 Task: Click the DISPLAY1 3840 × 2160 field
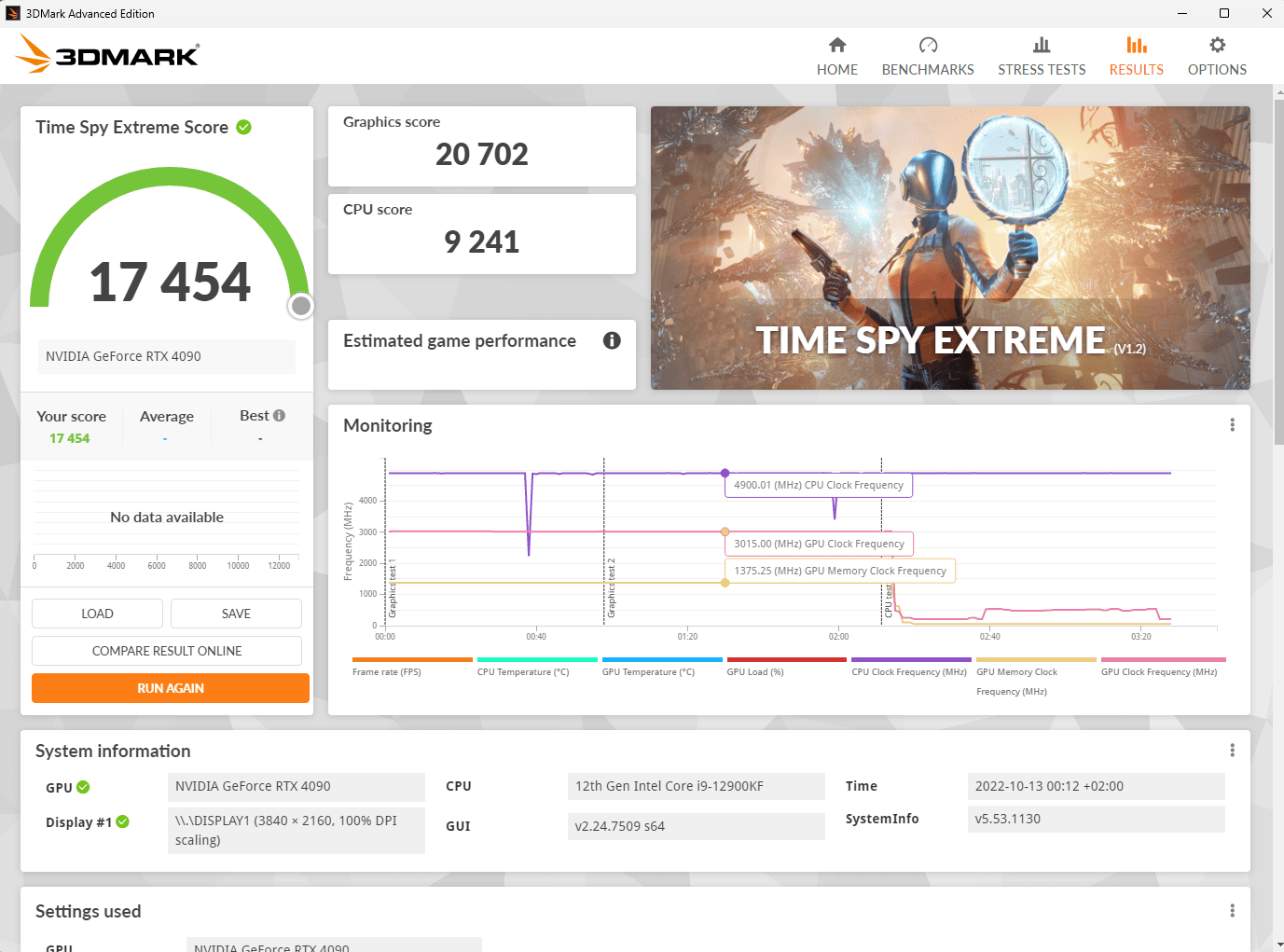coord(297,830)
